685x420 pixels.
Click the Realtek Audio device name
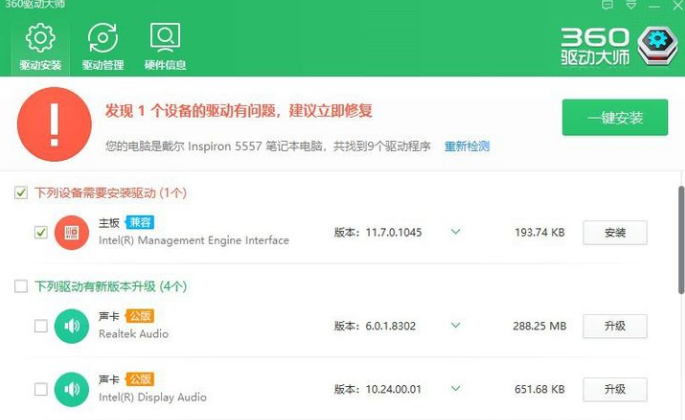click(134, 334)
